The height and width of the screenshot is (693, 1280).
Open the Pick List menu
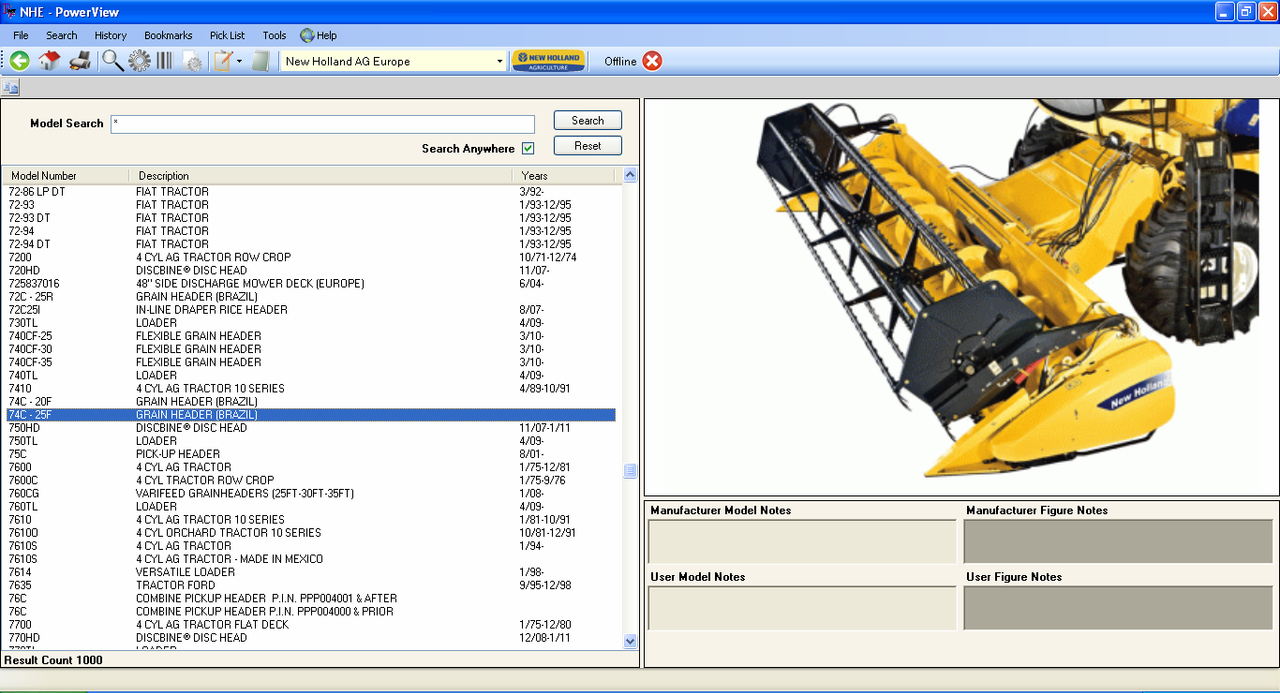tap(227, 35)
